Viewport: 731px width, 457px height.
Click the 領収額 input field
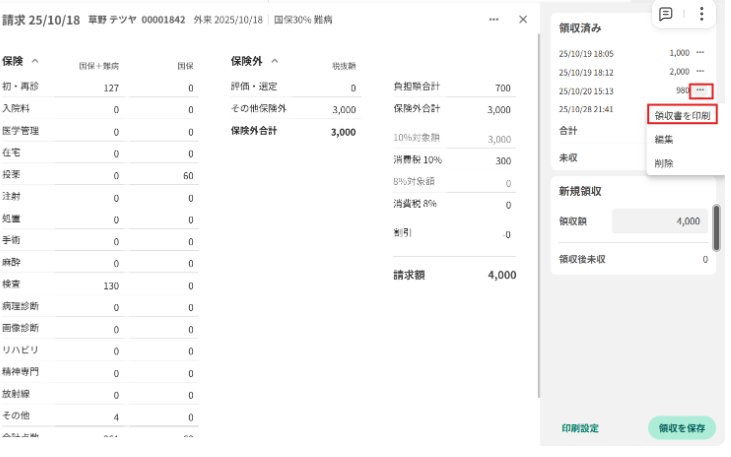point(660,221)
